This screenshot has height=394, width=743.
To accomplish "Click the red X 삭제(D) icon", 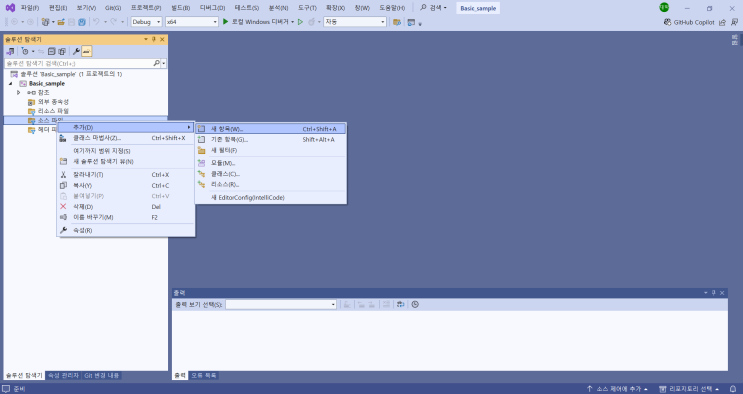I will (x=63, y=206).
